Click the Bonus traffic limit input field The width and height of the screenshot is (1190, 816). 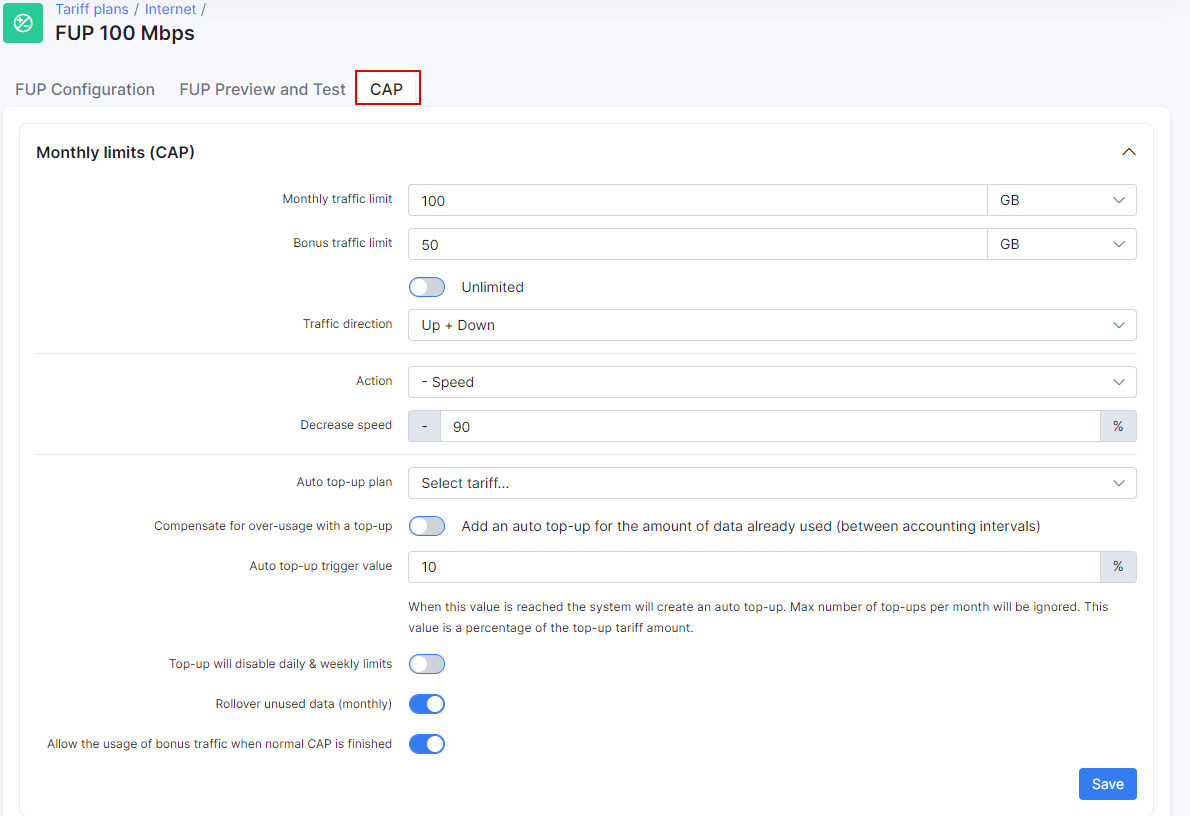tap(697, 244)
